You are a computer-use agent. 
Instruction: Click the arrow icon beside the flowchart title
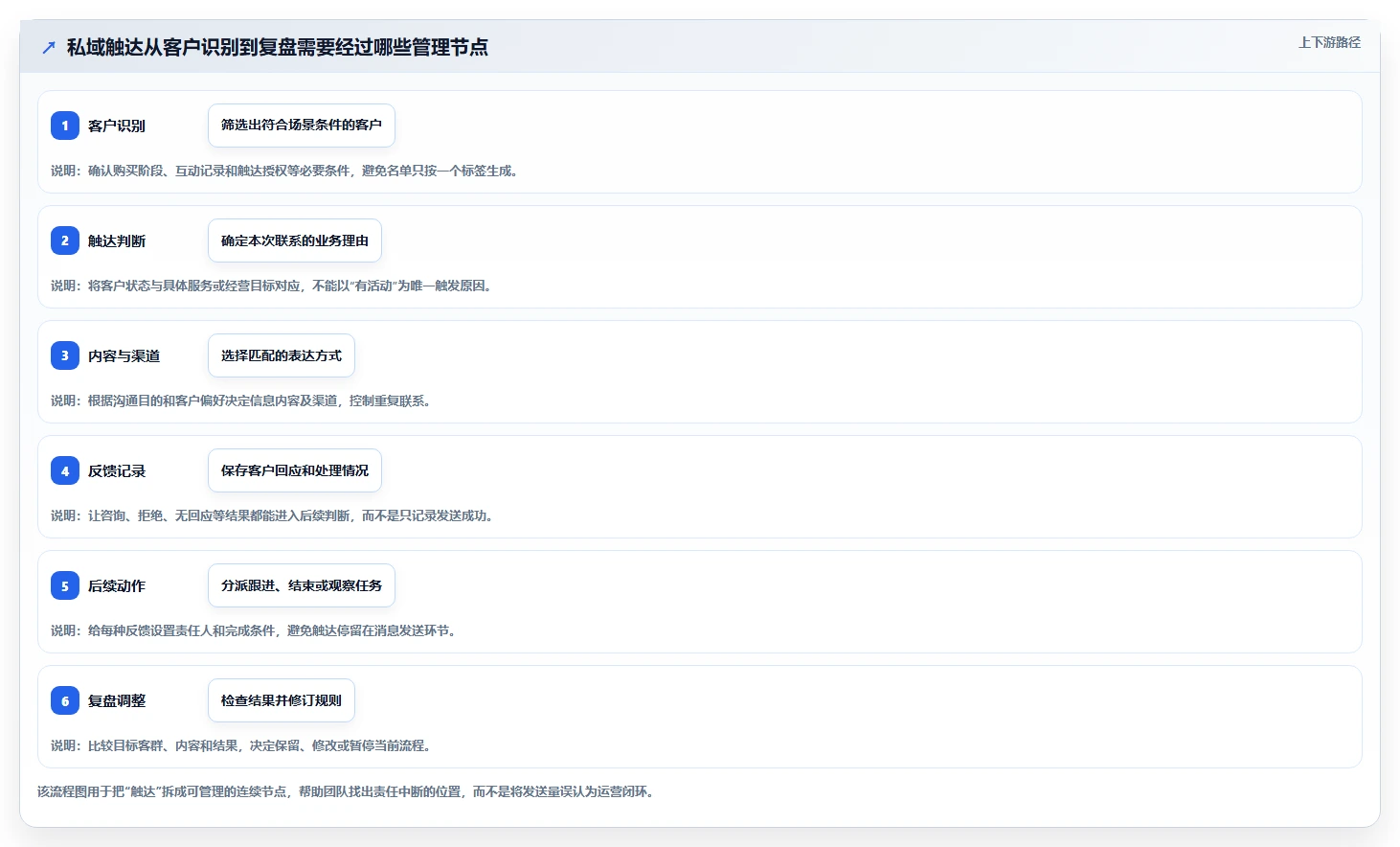49,47
